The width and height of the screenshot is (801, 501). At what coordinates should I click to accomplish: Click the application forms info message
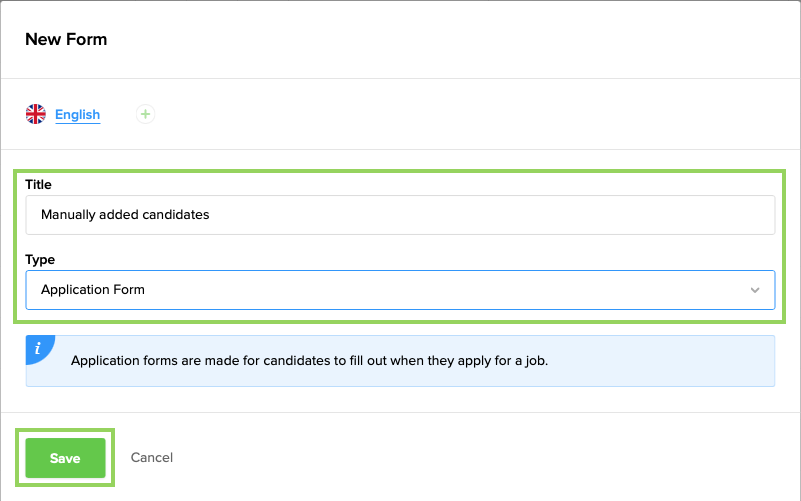pyautogui.click(x=309, y=361)
